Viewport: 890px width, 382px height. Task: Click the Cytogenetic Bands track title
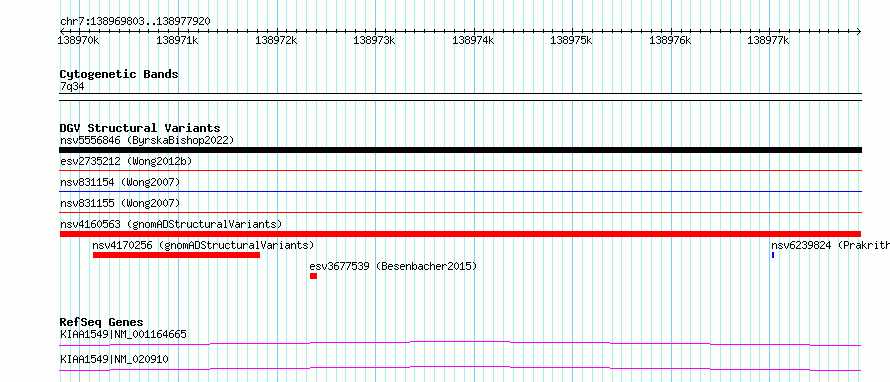pyautogui.click(x=119, y=74)
